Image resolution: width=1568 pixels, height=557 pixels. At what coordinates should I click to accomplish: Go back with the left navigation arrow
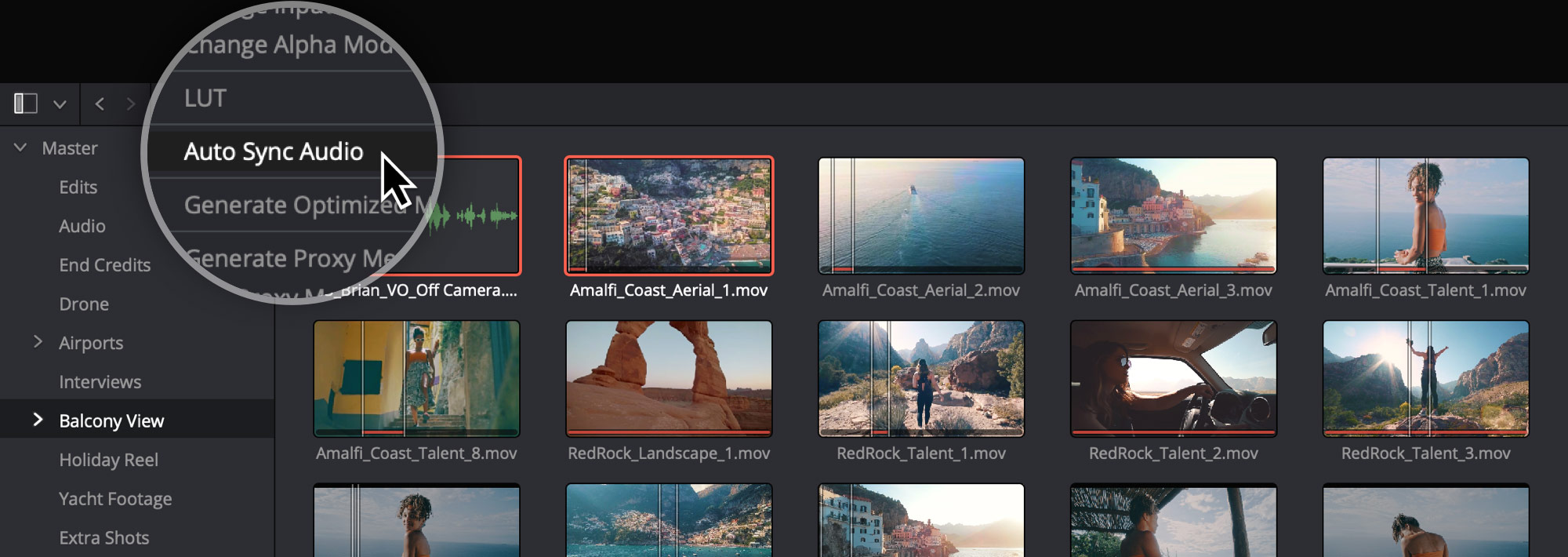tap(100, 104)
